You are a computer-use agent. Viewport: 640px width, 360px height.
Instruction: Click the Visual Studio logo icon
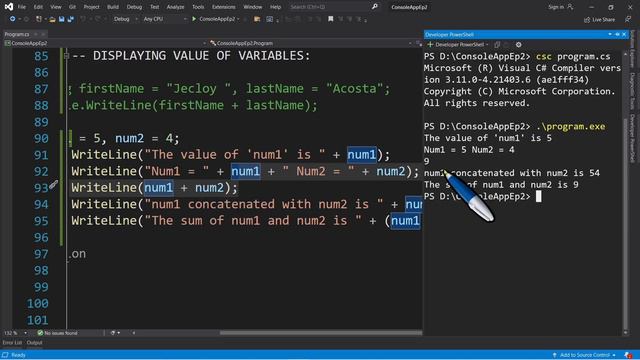pos(9,7)
